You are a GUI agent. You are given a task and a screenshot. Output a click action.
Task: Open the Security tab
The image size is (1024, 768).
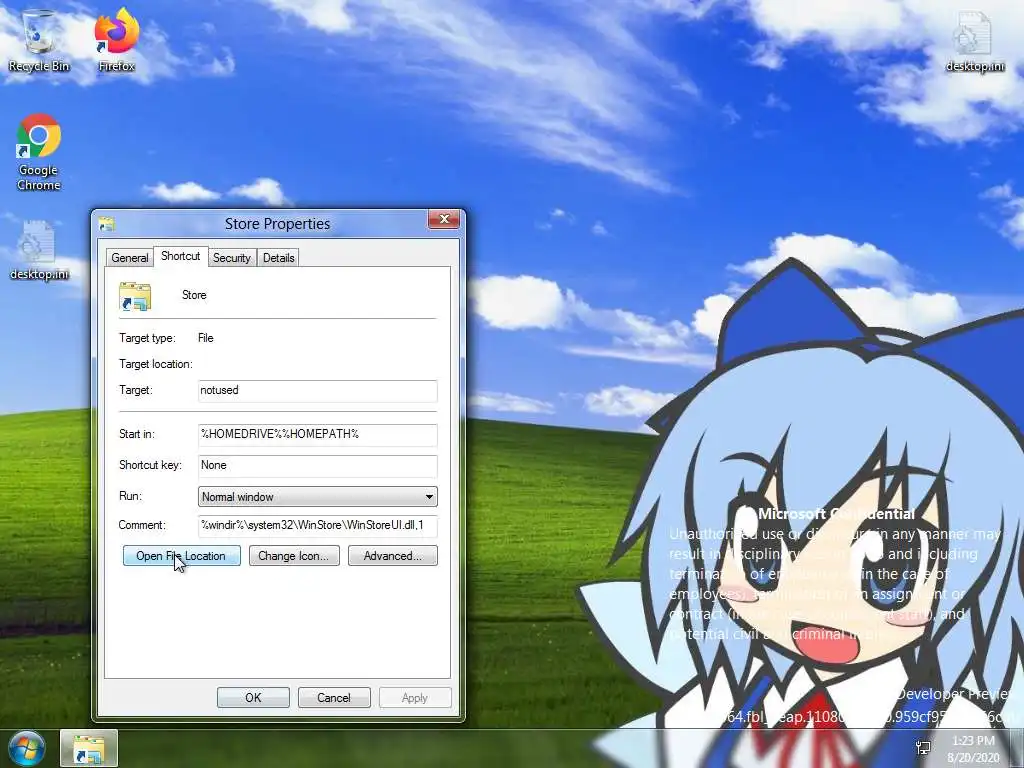pyautogui.click(x=232, y=257)
